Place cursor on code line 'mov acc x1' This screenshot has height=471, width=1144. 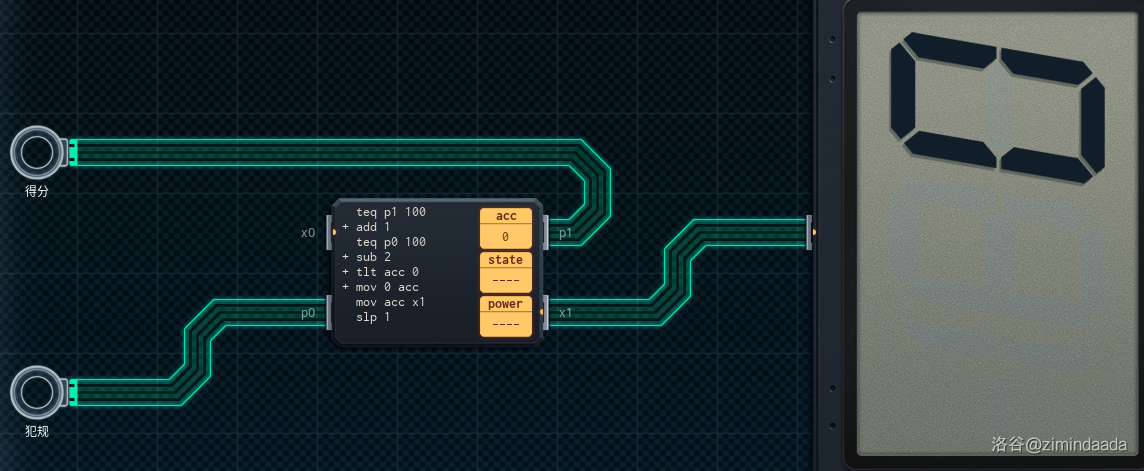(x=390, y=302)
